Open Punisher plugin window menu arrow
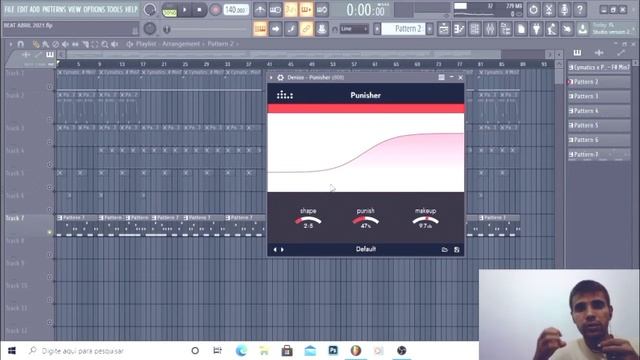Image resolution: width=640 pixels, height=360 pixels. (271, 78)
